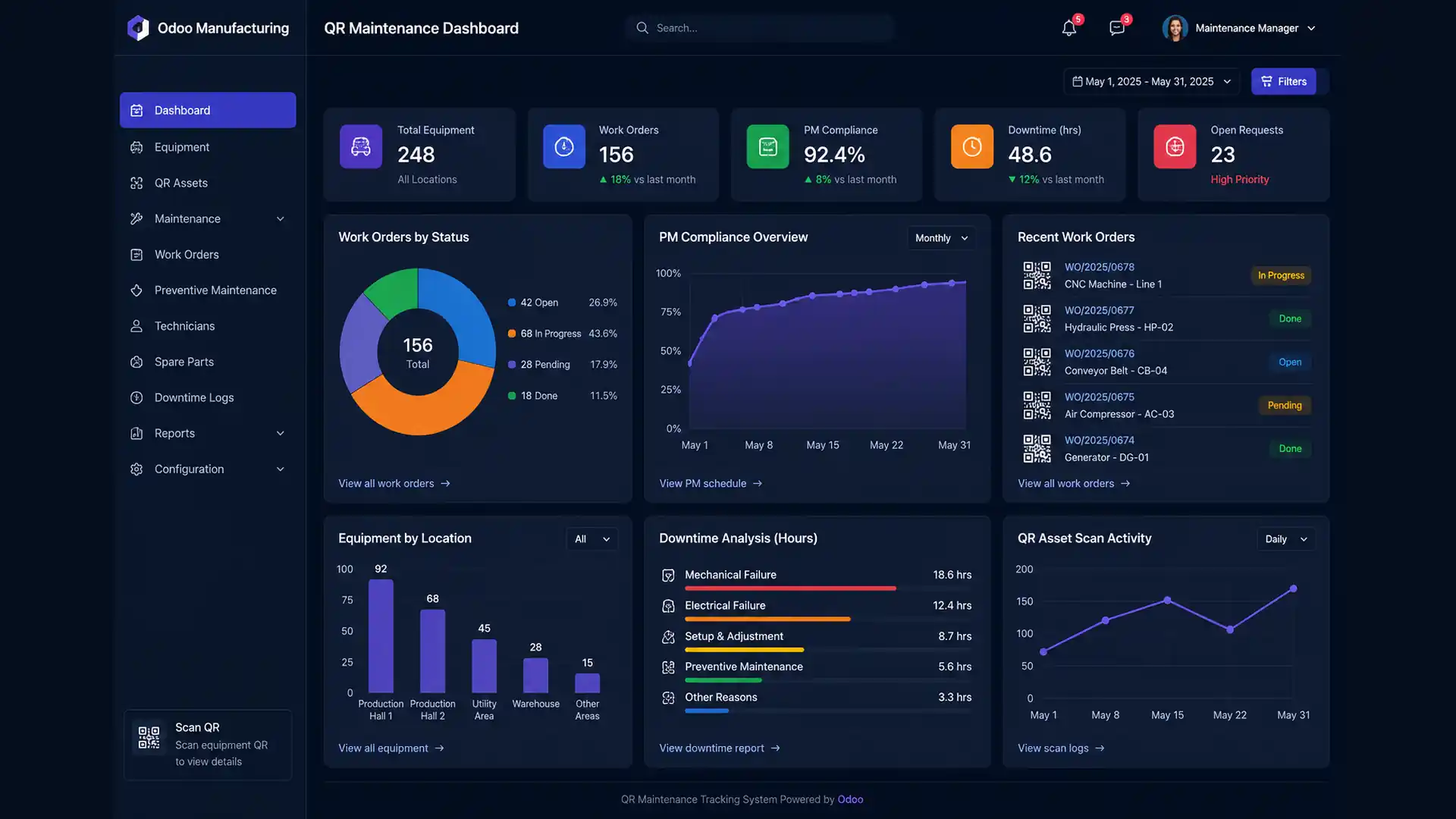Click the orange In Progress legend dot
This screenshot has height=819, width=1456.
512,334
